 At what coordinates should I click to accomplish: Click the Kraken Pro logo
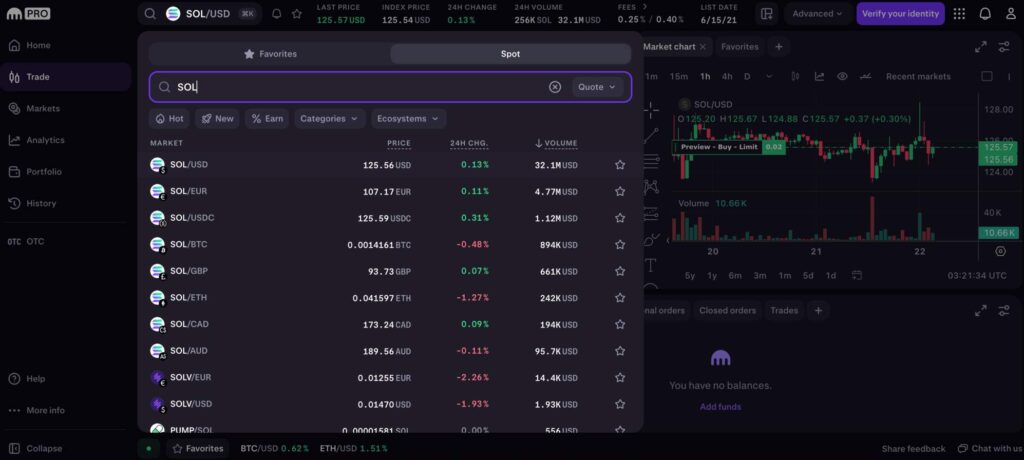[x=28, y=14]
